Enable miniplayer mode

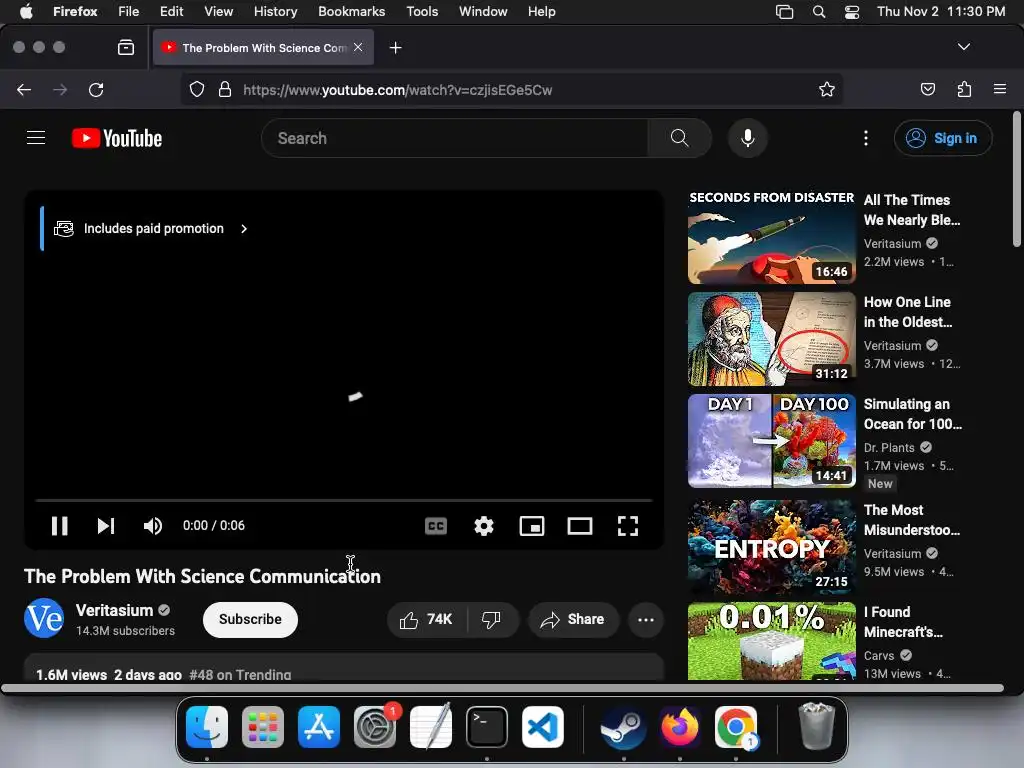click(532, 526)
